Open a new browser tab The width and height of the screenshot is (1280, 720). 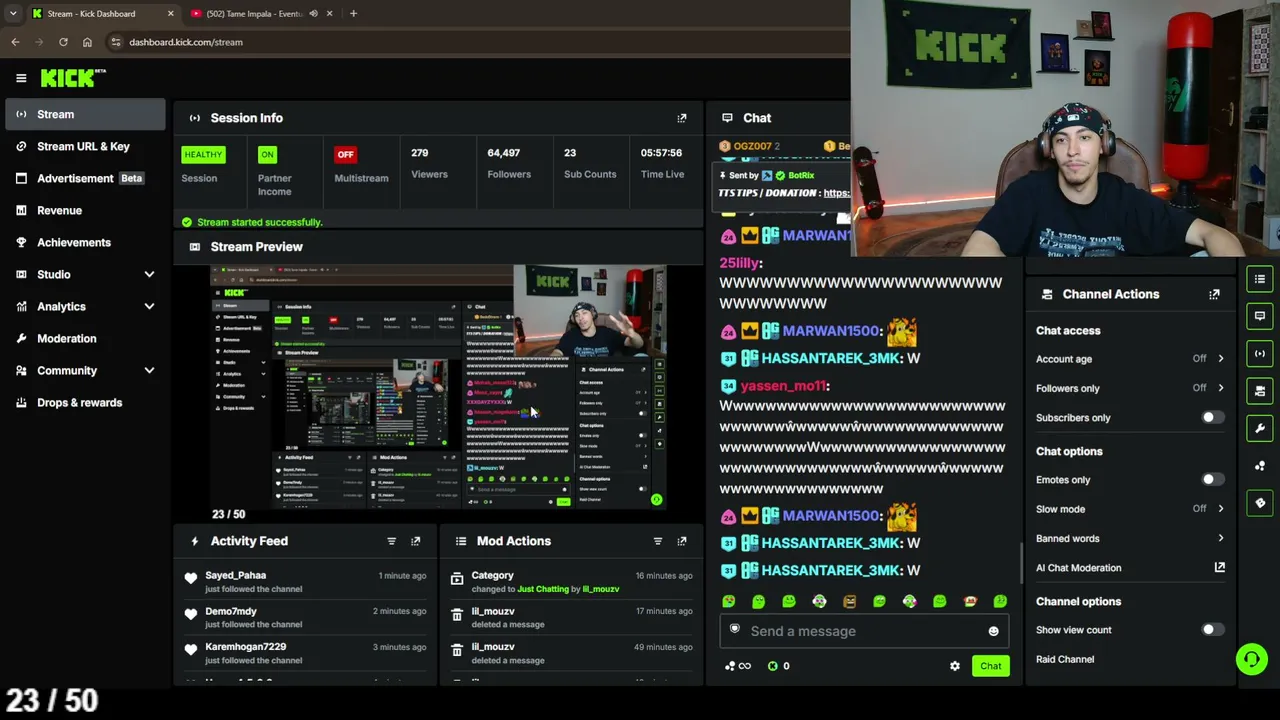pyautogui.click(x=353, y=14)
